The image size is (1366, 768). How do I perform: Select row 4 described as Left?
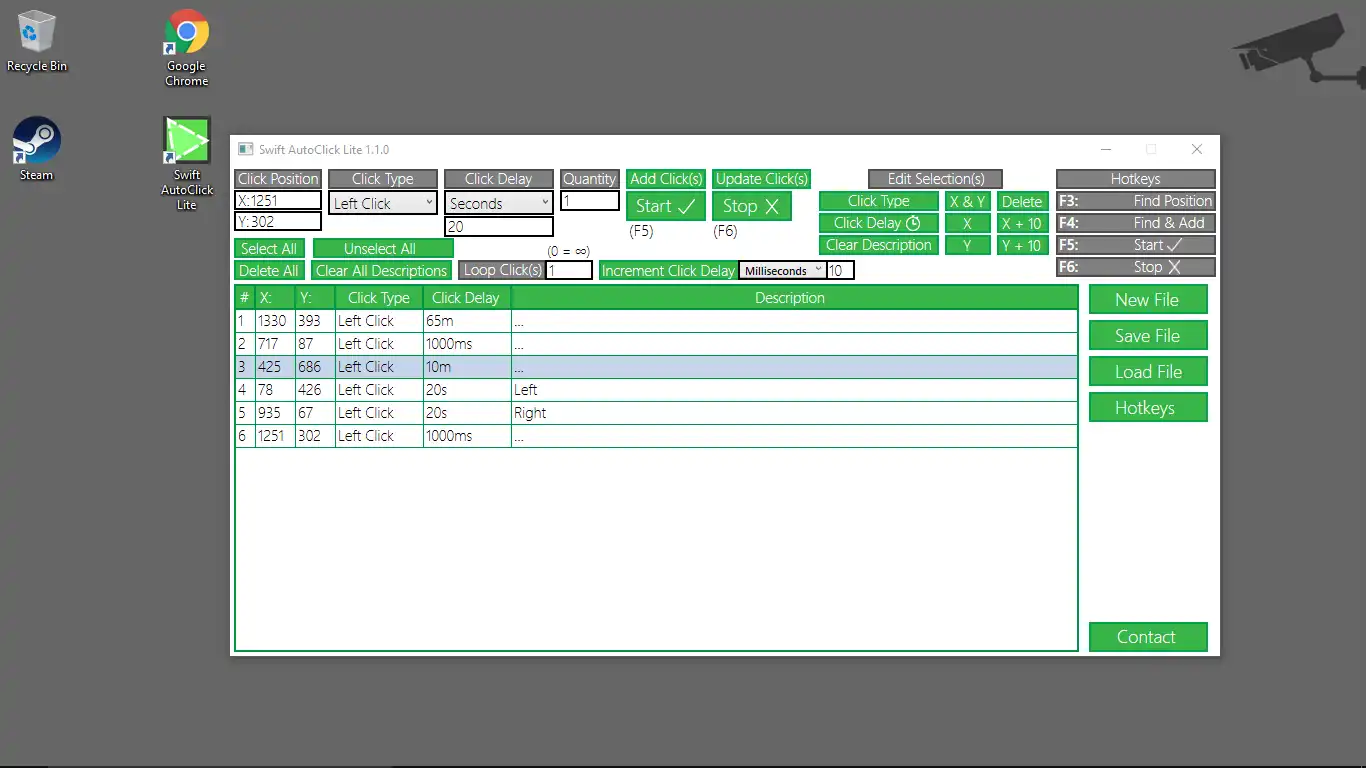(656, 390)
